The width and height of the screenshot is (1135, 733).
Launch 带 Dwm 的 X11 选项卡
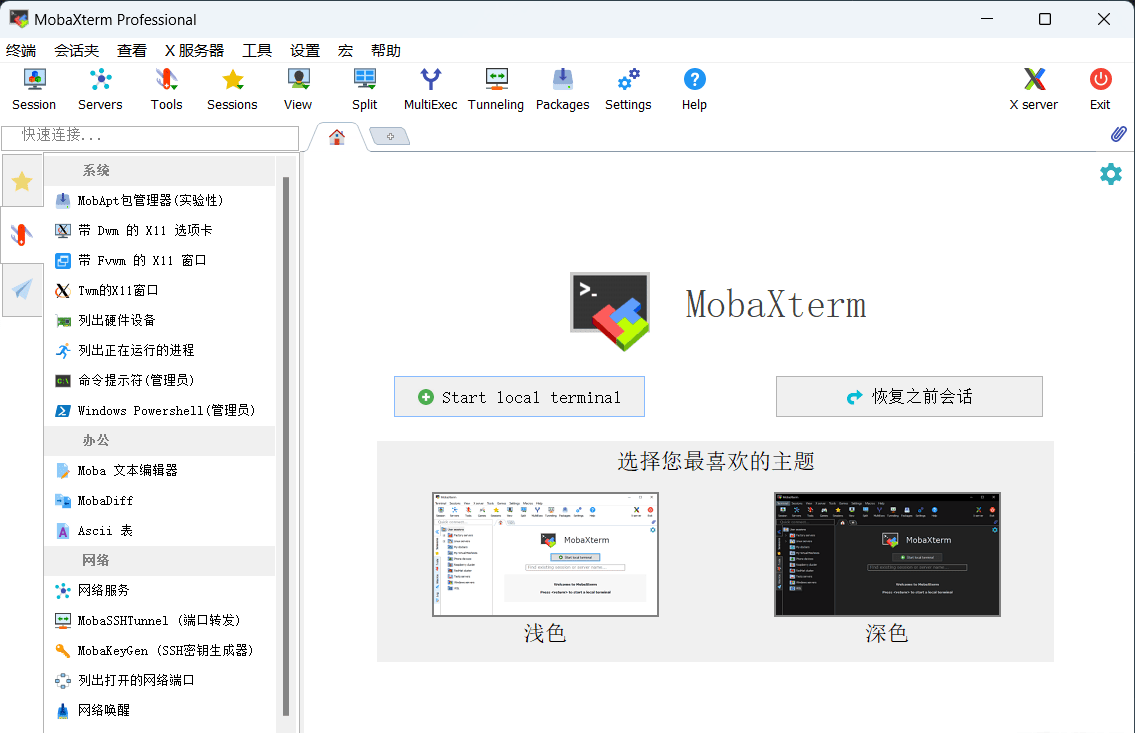pos(159,230)
